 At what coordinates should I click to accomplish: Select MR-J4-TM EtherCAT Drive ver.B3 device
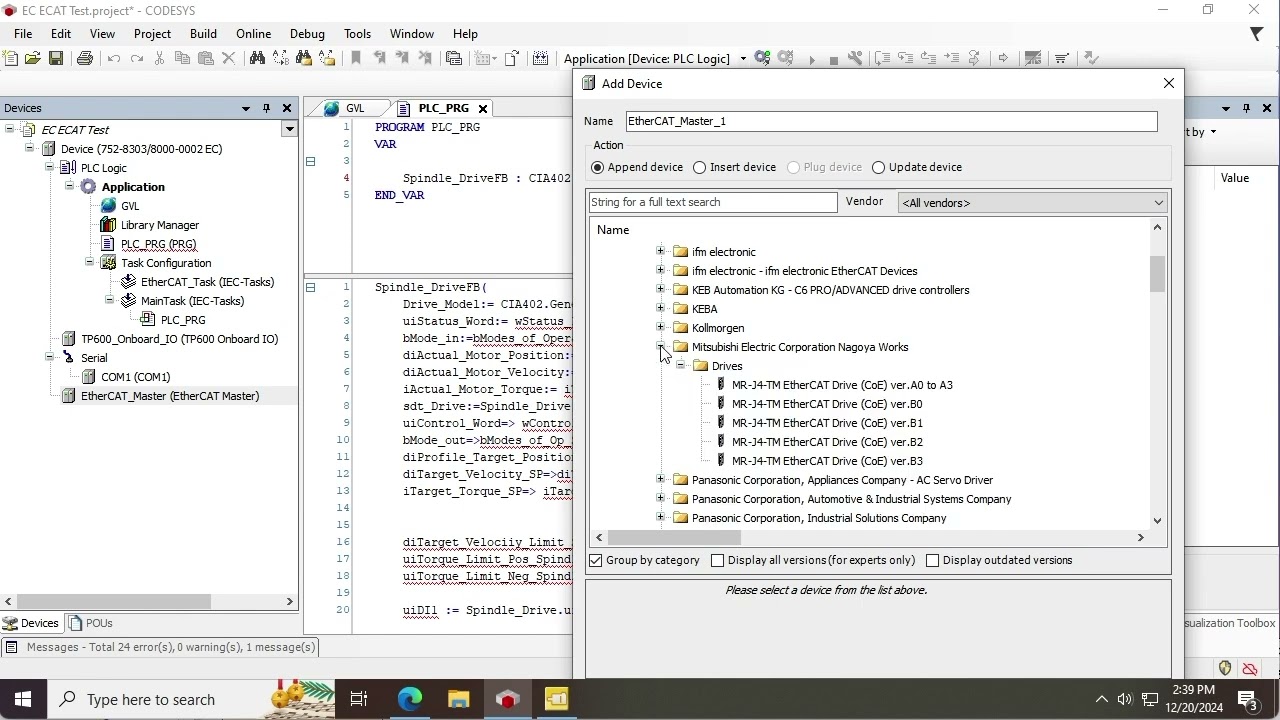[x=827, y=461]
